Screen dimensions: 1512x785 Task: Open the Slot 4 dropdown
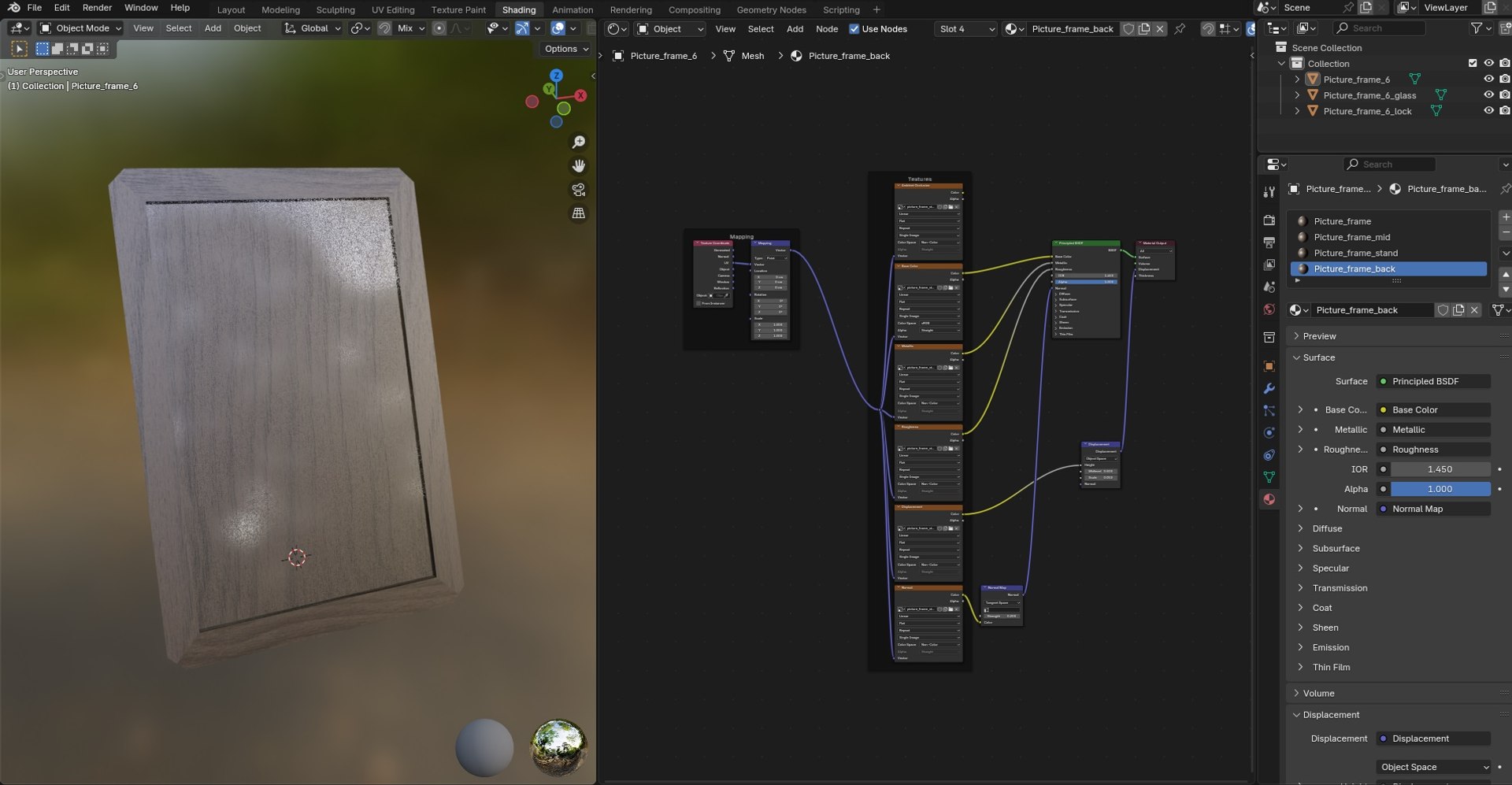point(965,29)
